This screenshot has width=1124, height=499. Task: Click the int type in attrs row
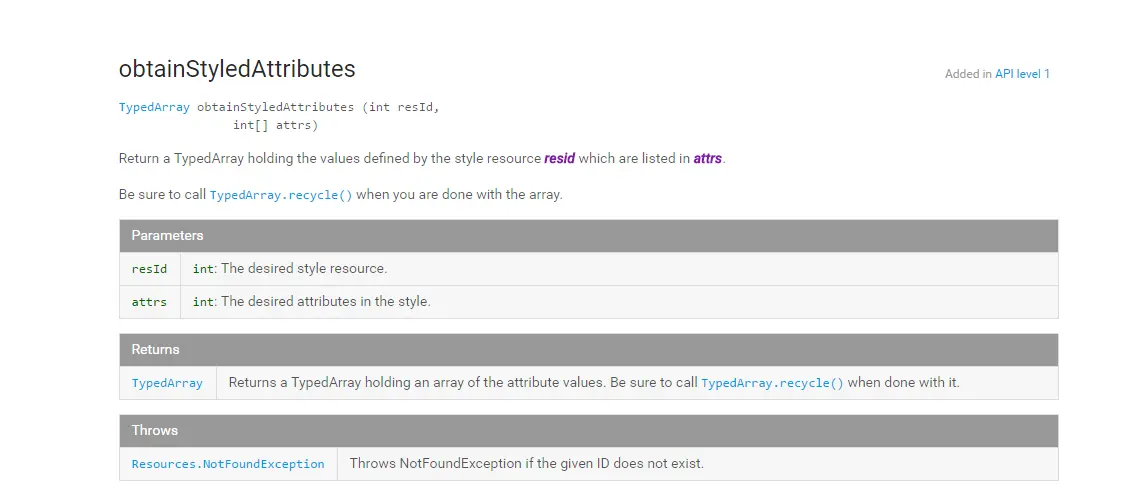point(203,302)
